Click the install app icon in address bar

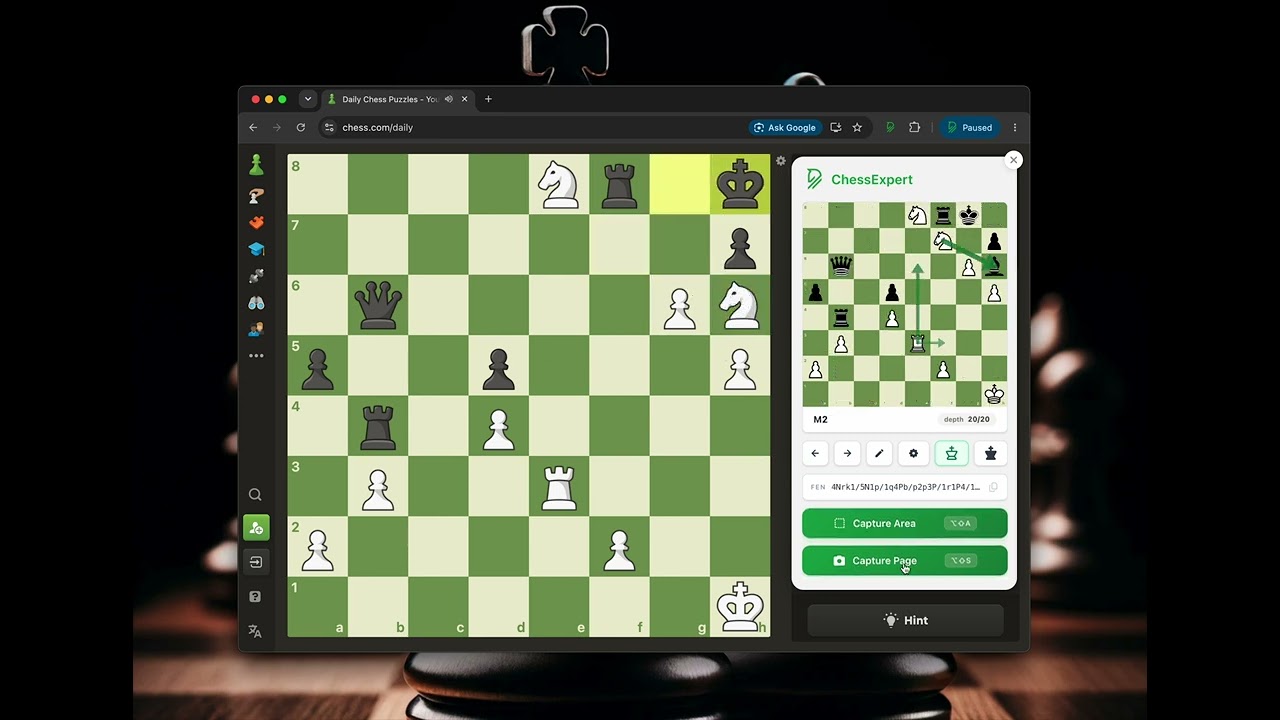836,127
